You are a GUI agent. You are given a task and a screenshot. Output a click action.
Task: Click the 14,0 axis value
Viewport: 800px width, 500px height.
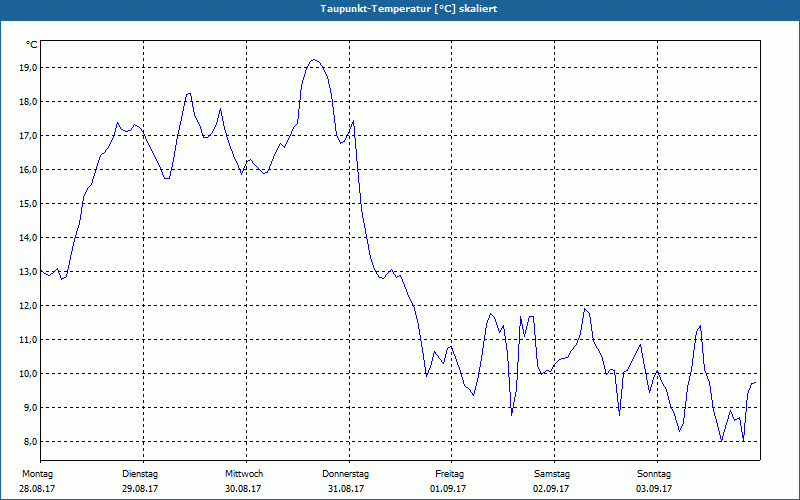point(27,238)
